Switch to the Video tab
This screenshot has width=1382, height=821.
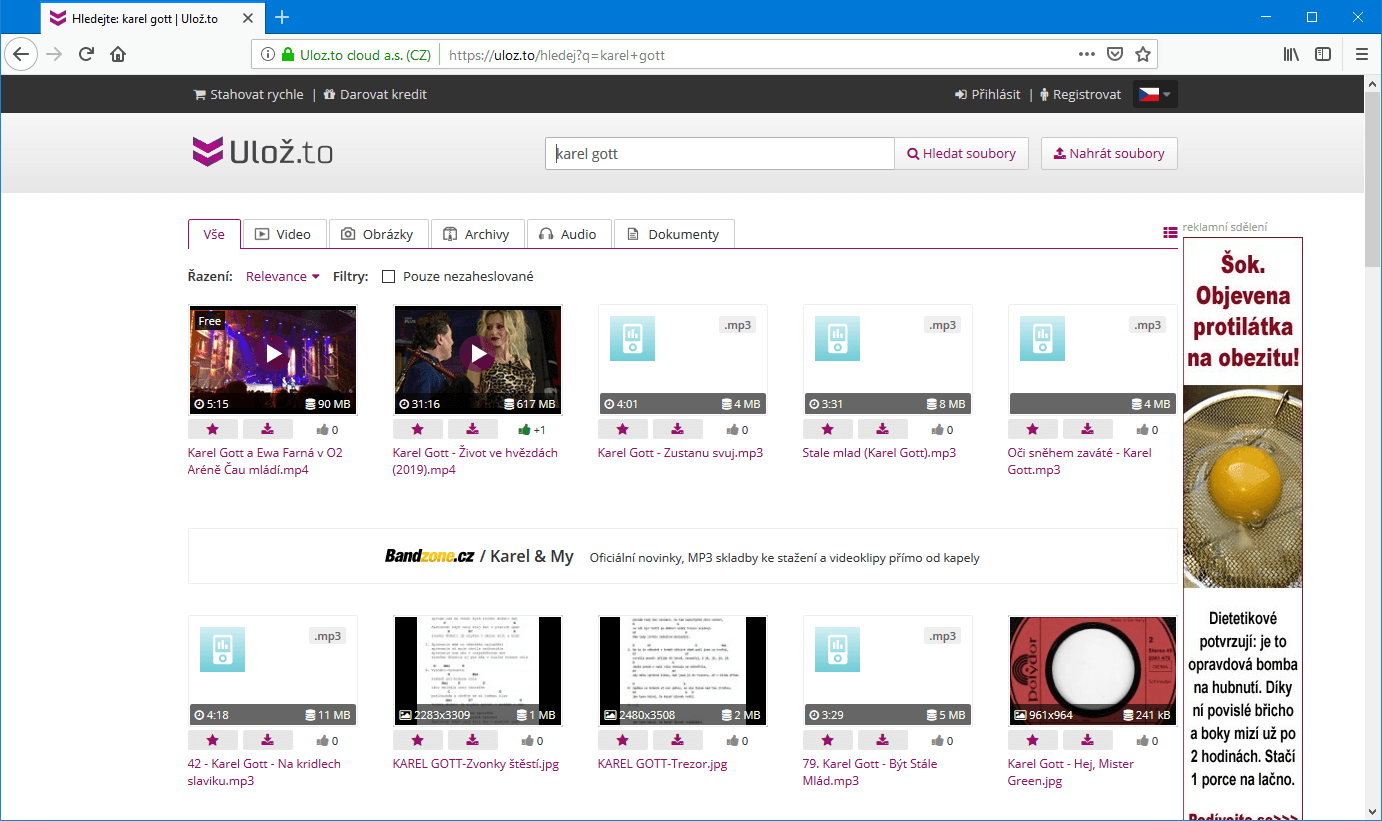[284, 234]
